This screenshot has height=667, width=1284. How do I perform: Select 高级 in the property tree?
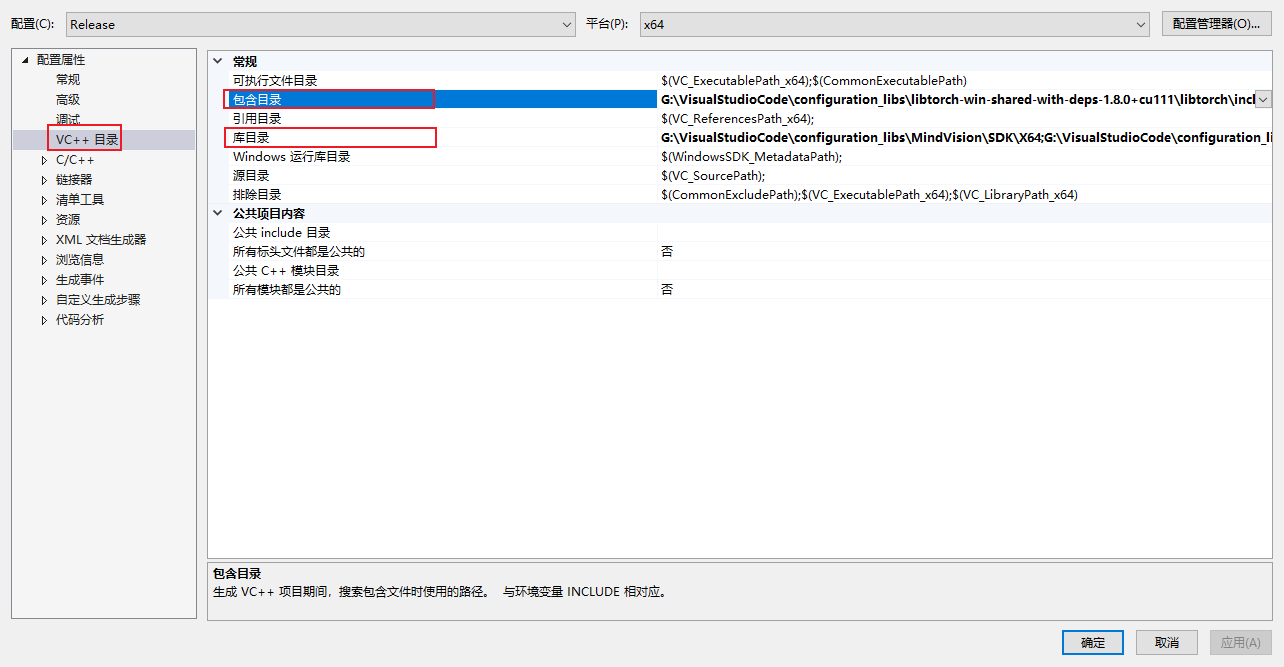coord(68,100)
